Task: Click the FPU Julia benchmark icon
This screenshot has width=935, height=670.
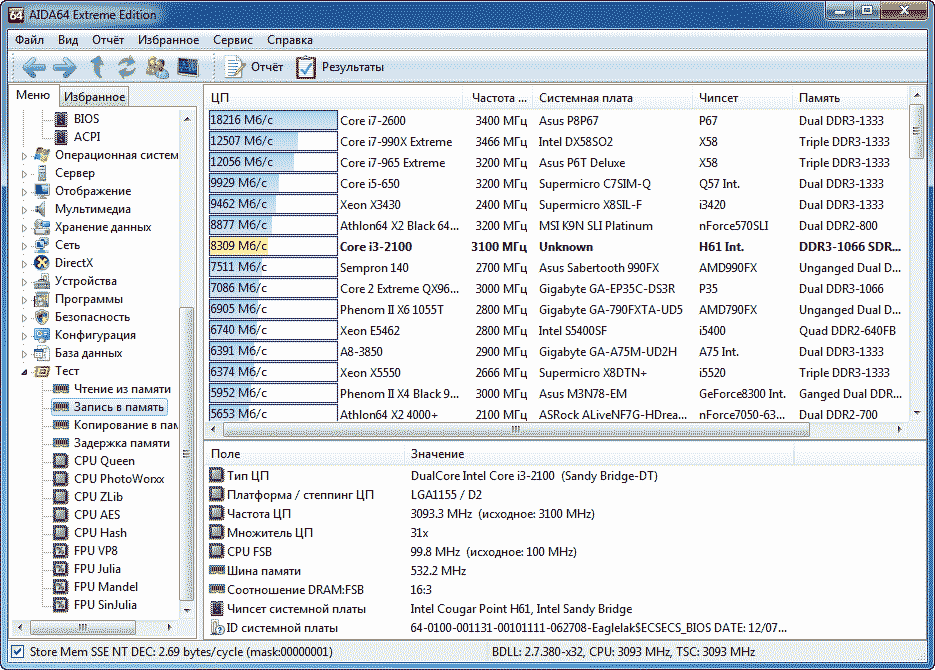Action: [x=60, y=569]
